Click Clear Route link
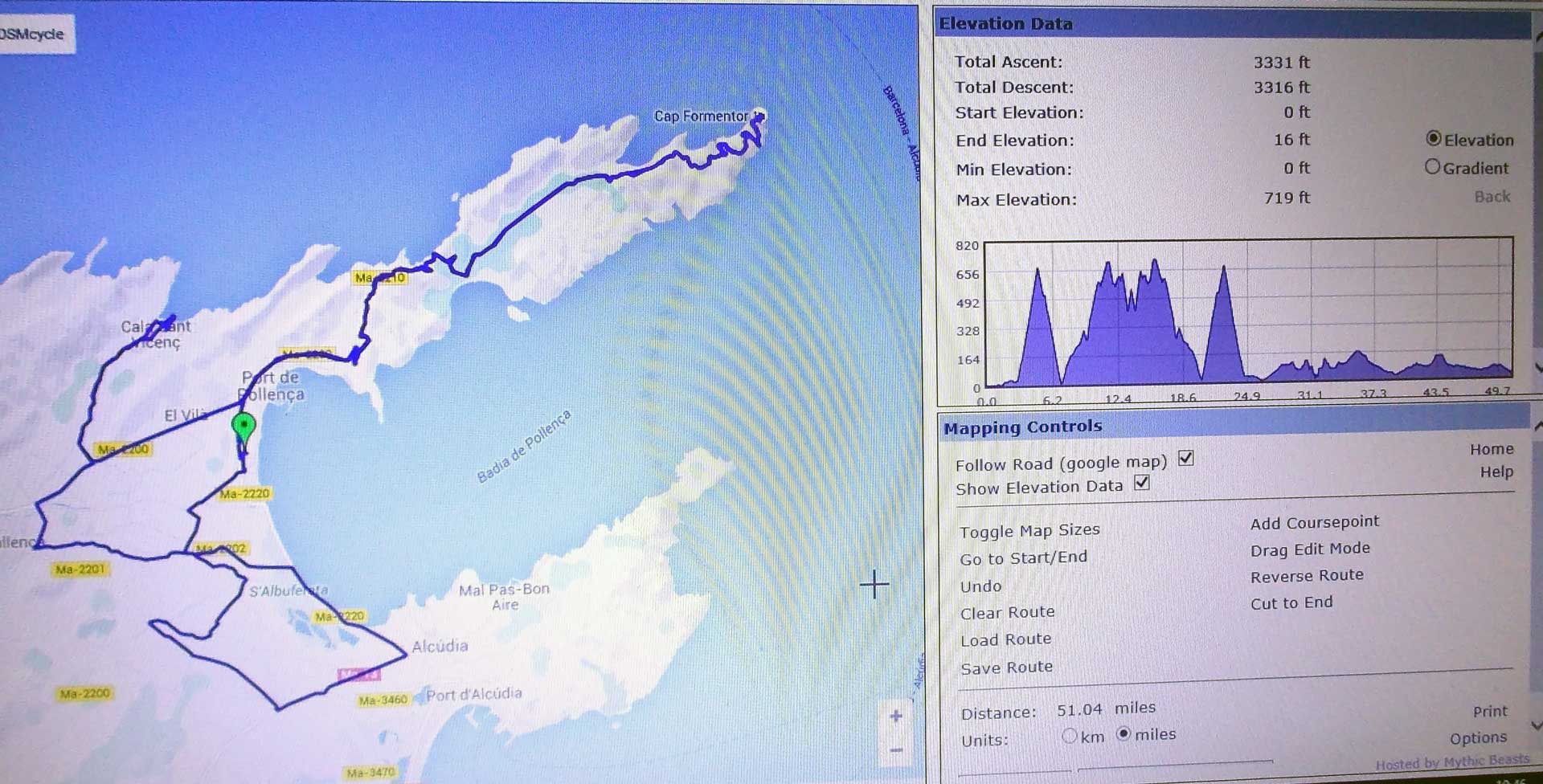This screenshot has height=784, width=1543. pos(1007,613)
